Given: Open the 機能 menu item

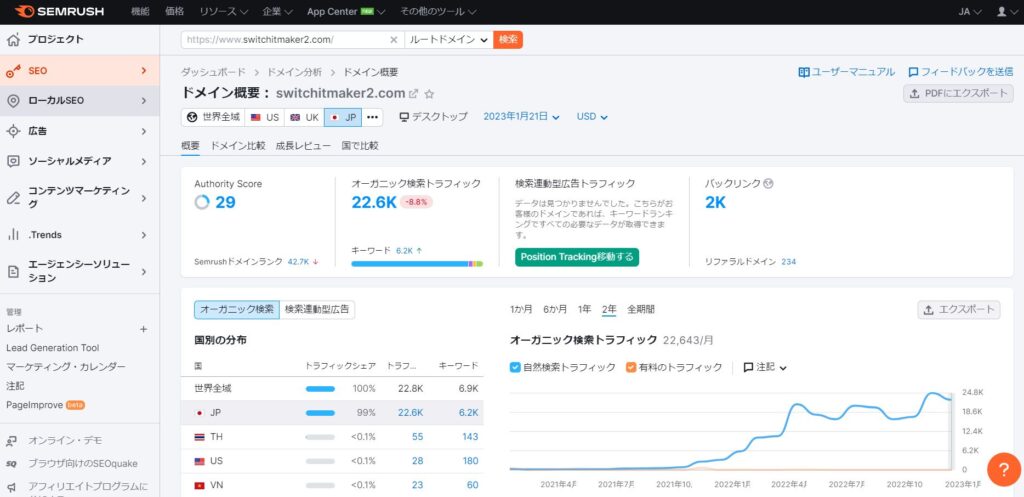Looking at the screenshot, I should tap(140, 12).
